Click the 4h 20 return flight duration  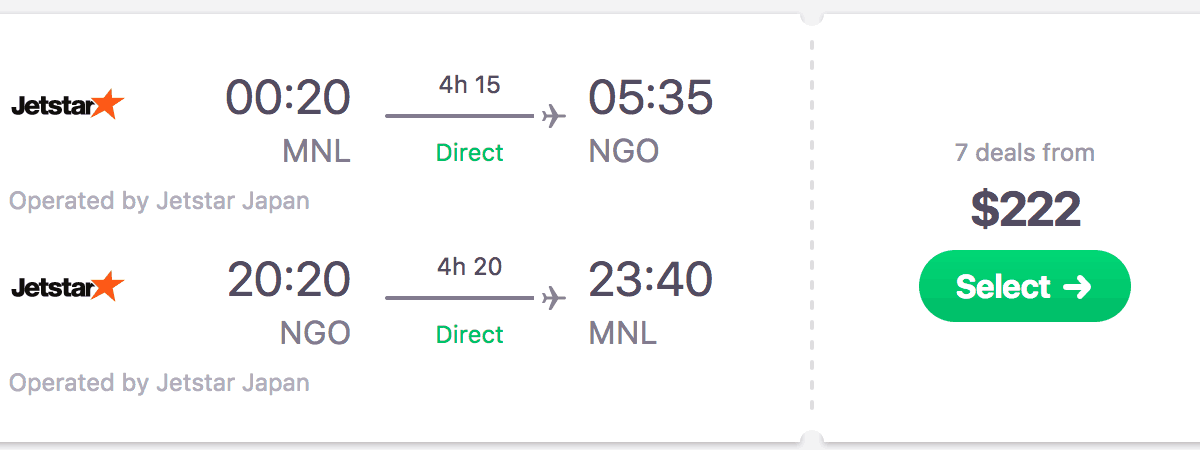[x=469, y=267]
